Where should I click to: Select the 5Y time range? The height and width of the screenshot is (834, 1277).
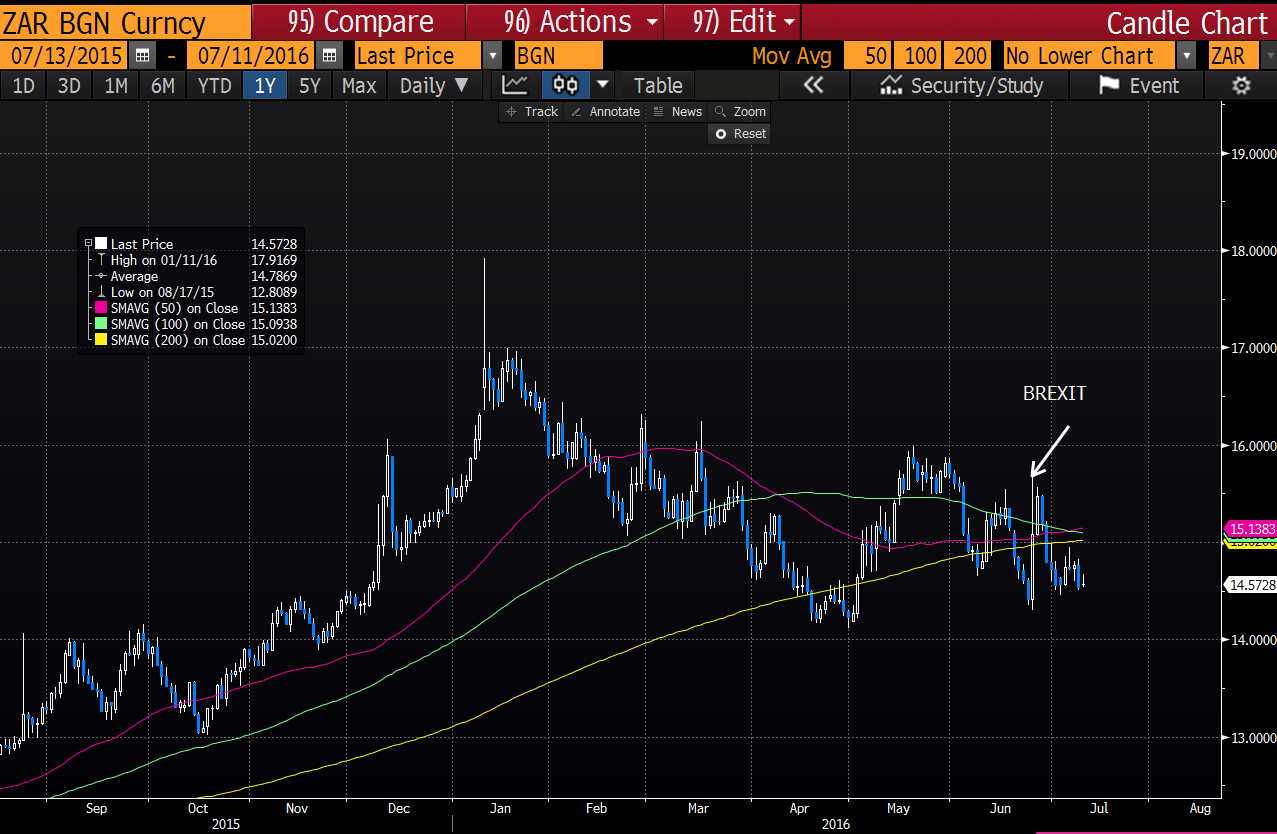[x=310, y=86]
